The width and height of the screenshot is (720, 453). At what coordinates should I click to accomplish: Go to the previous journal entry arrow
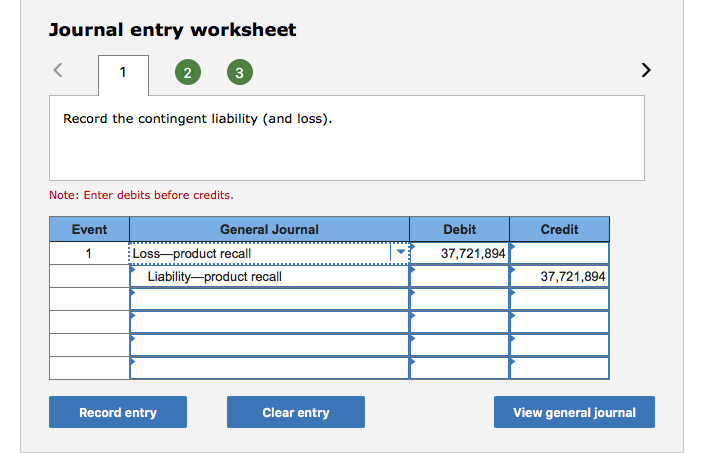point(58,70)
